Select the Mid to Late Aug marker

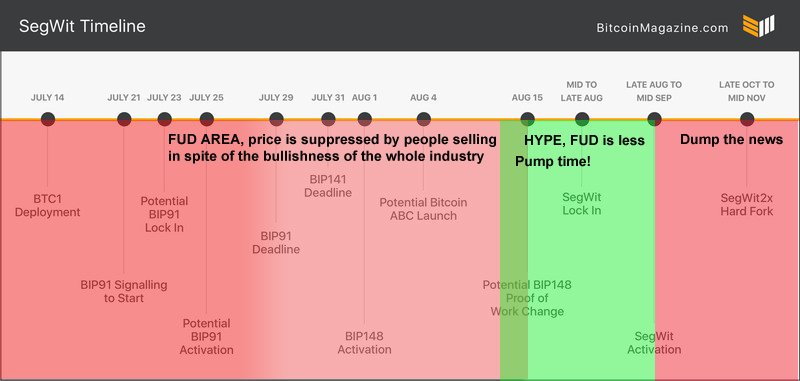[x=582, y=119]
